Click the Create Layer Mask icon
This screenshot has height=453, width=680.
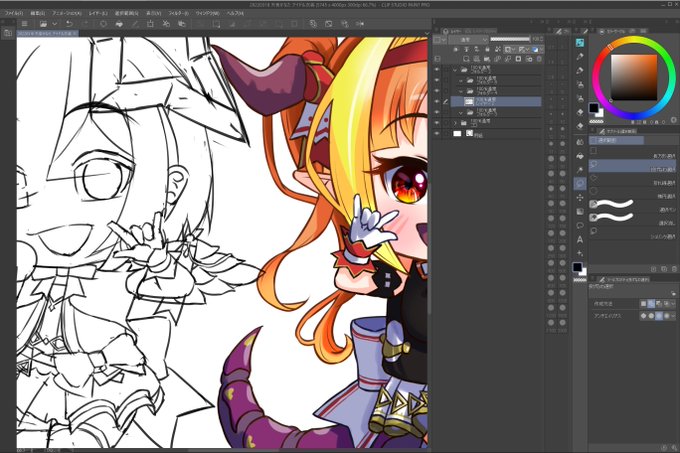coord(518,59)
